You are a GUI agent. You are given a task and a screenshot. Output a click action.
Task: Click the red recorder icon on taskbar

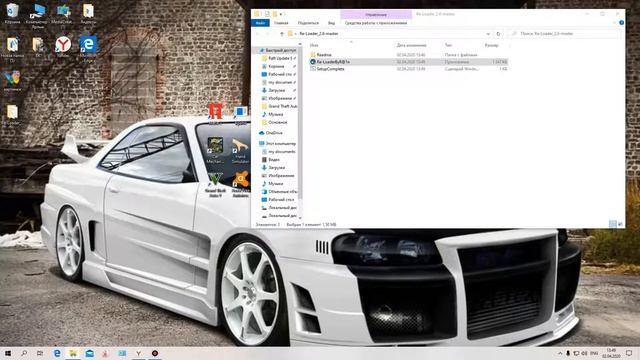tap(155, 353)
